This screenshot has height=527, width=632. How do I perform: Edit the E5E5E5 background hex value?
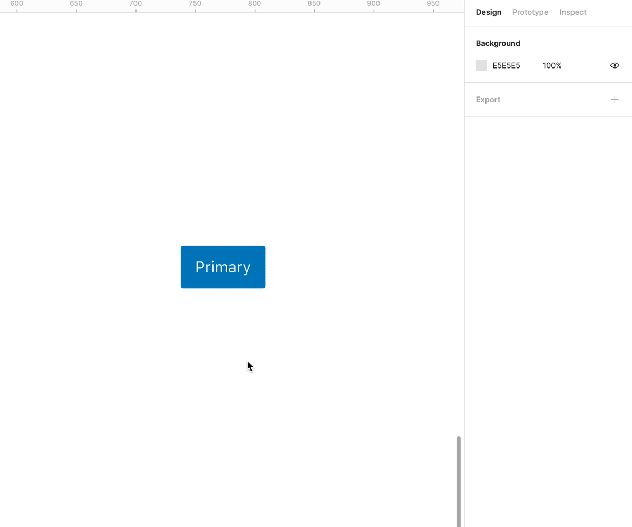click(x=506, y=65)
